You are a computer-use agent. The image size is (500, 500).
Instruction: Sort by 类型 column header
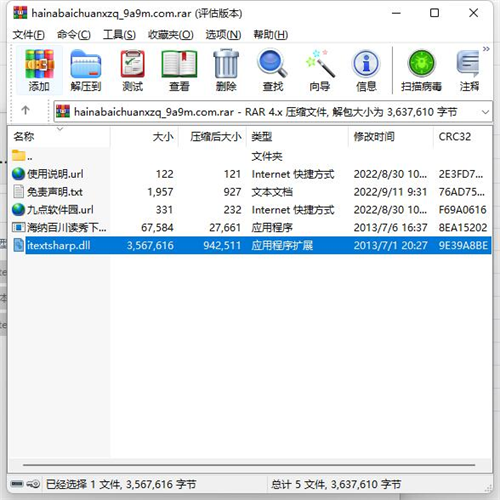[298, 137]
